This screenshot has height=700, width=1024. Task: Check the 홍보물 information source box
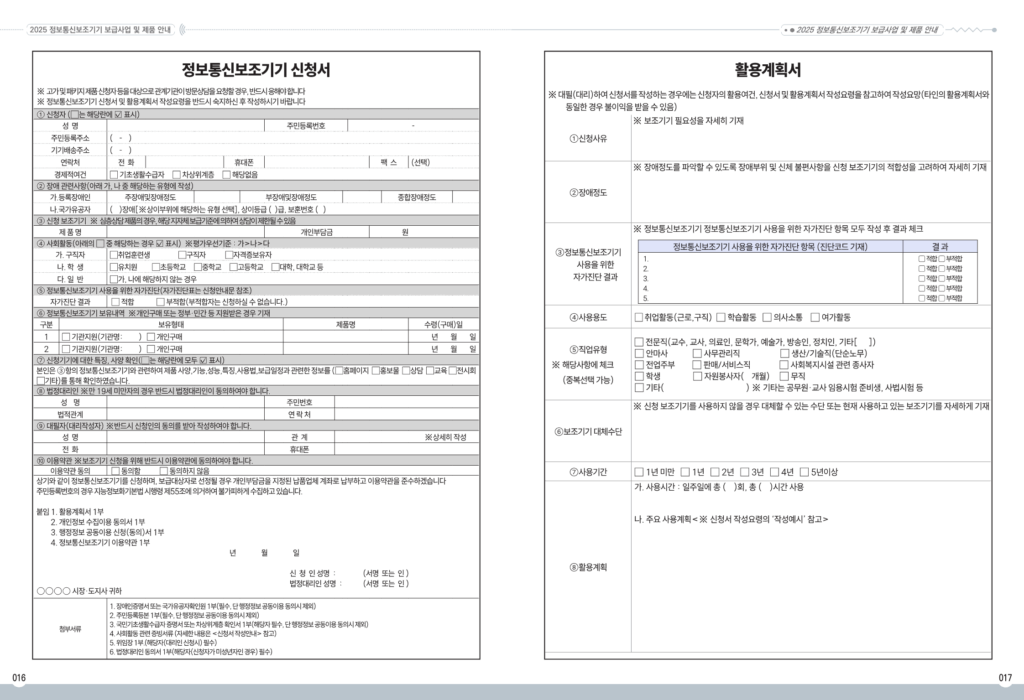pos(376,371)
